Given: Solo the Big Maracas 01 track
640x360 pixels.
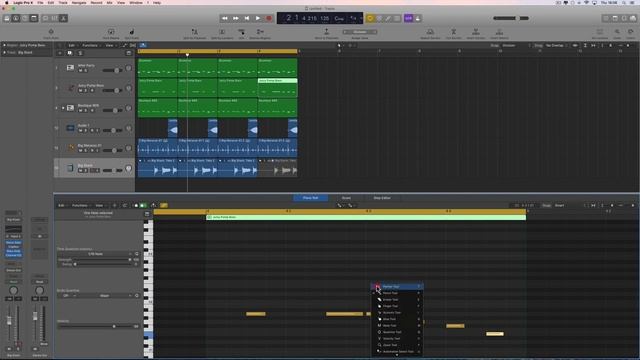Looking at the screenshot, I should coord(85,151).
